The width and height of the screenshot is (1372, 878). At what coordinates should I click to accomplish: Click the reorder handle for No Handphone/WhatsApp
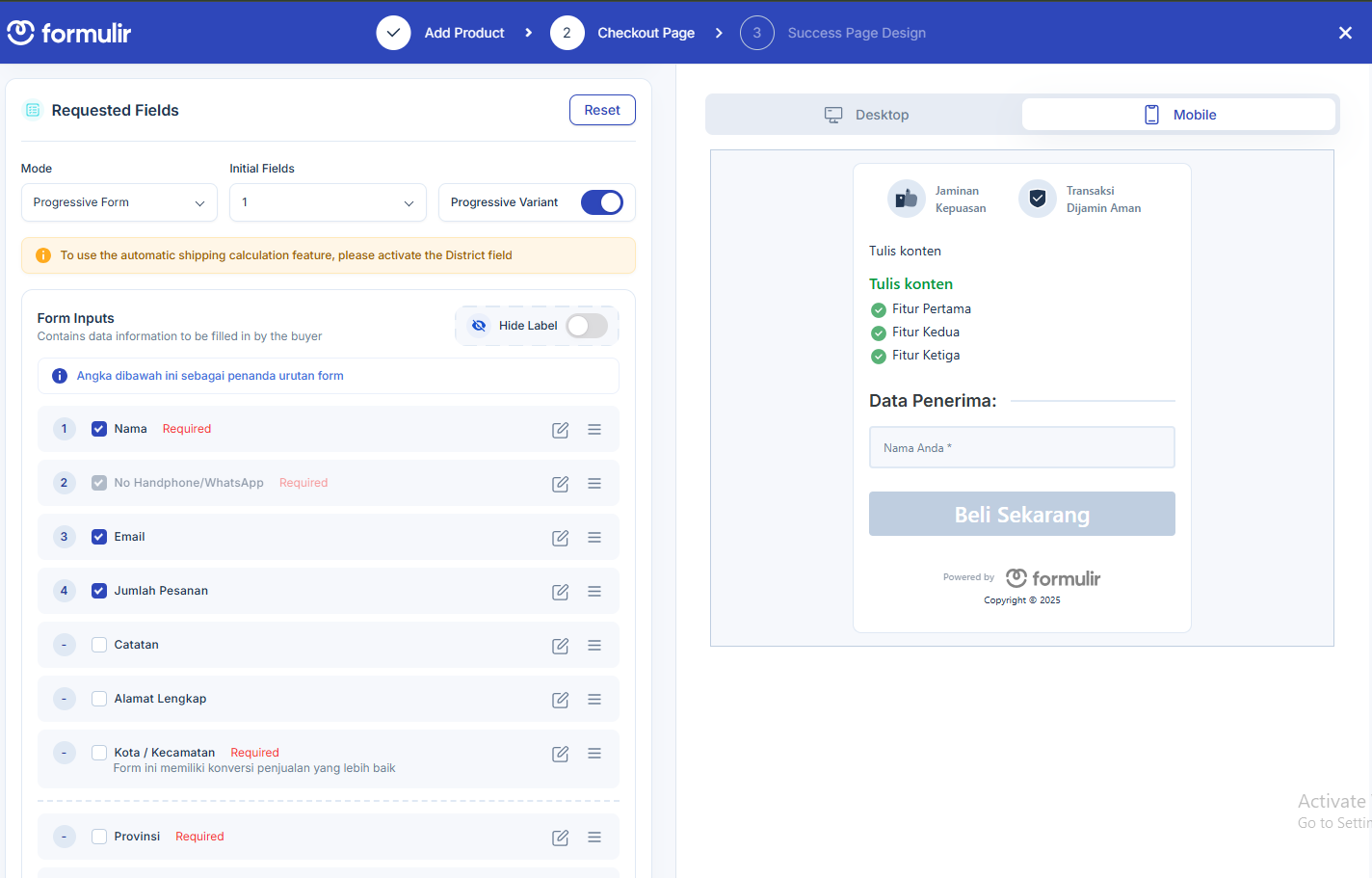coord(594,484)
